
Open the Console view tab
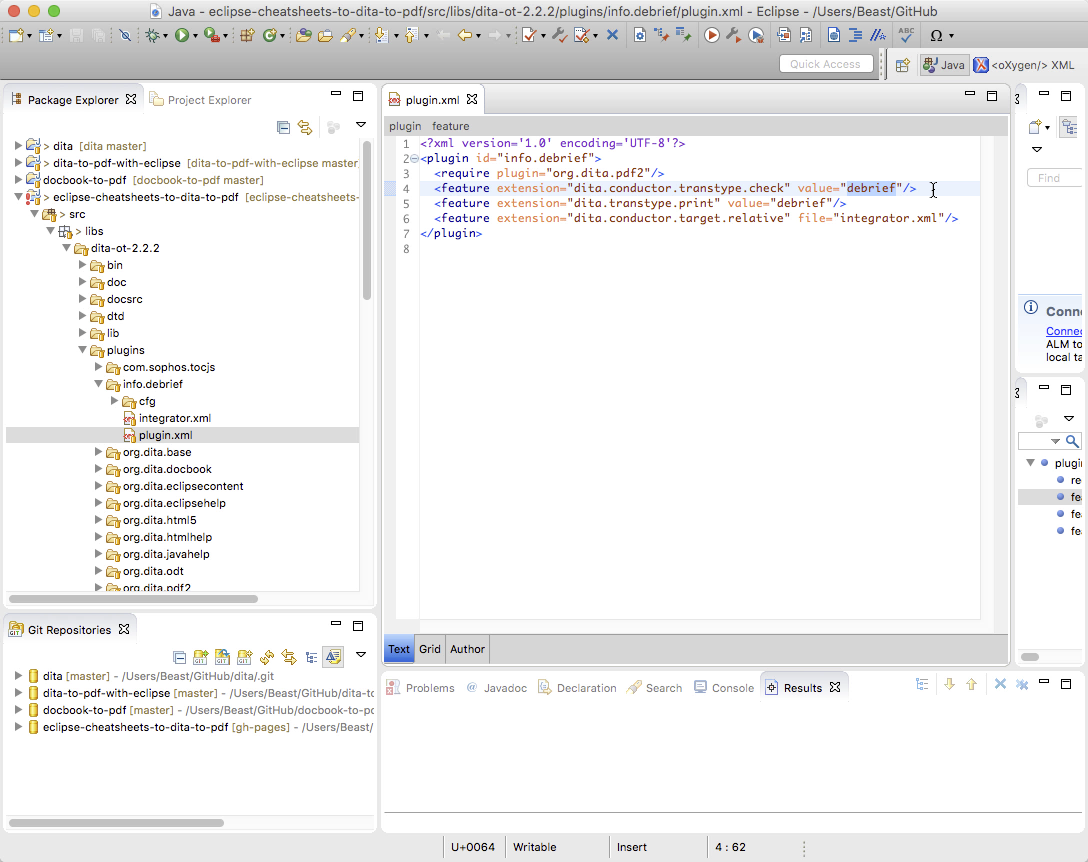pyautogui.click(x=724, y=688)
